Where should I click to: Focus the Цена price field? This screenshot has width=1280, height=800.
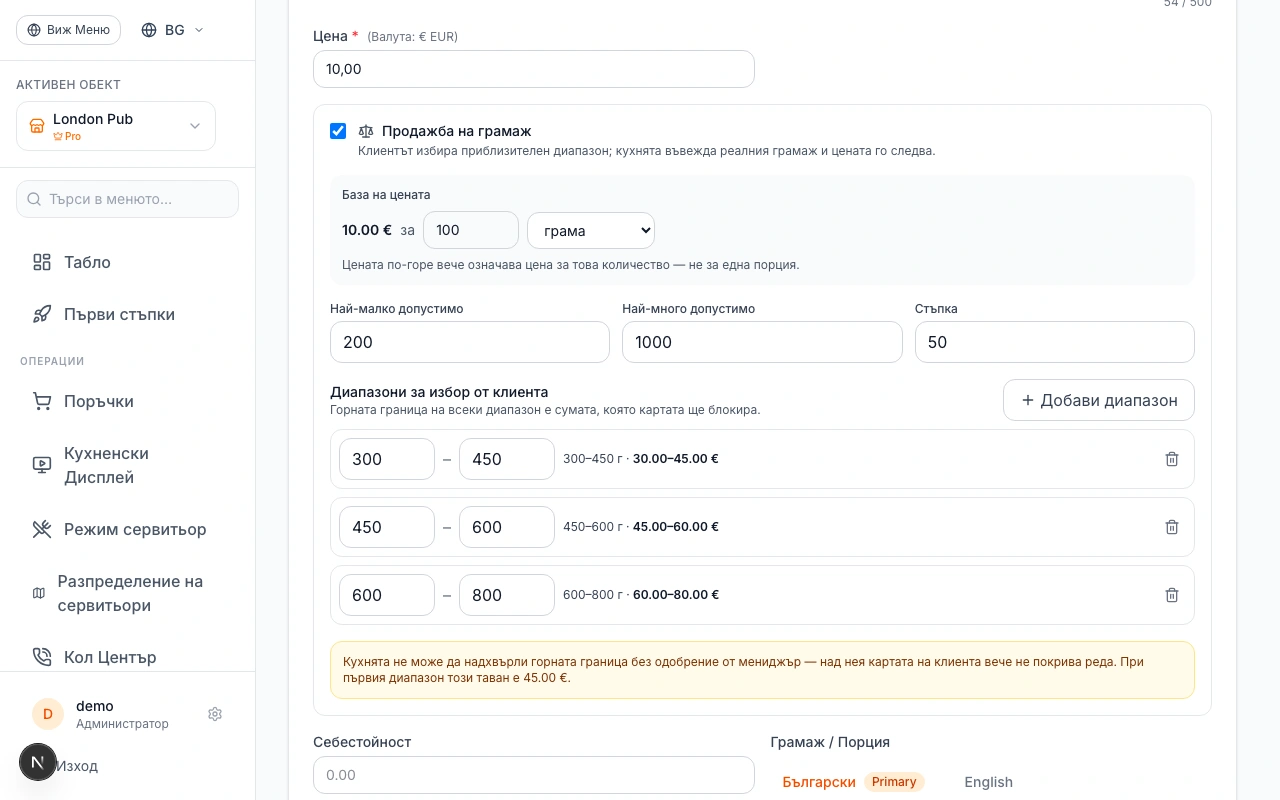click(534, 69)
